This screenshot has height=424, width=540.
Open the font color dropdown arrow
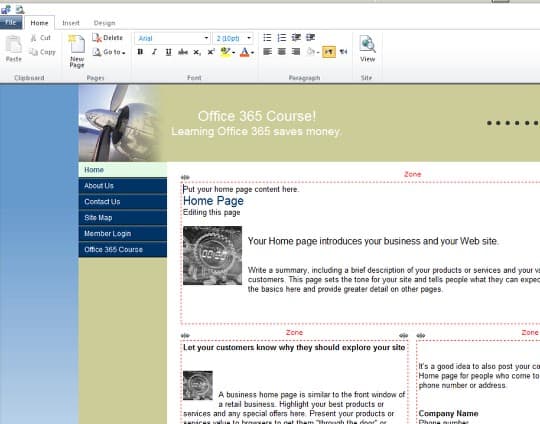[x=253, y=52]
